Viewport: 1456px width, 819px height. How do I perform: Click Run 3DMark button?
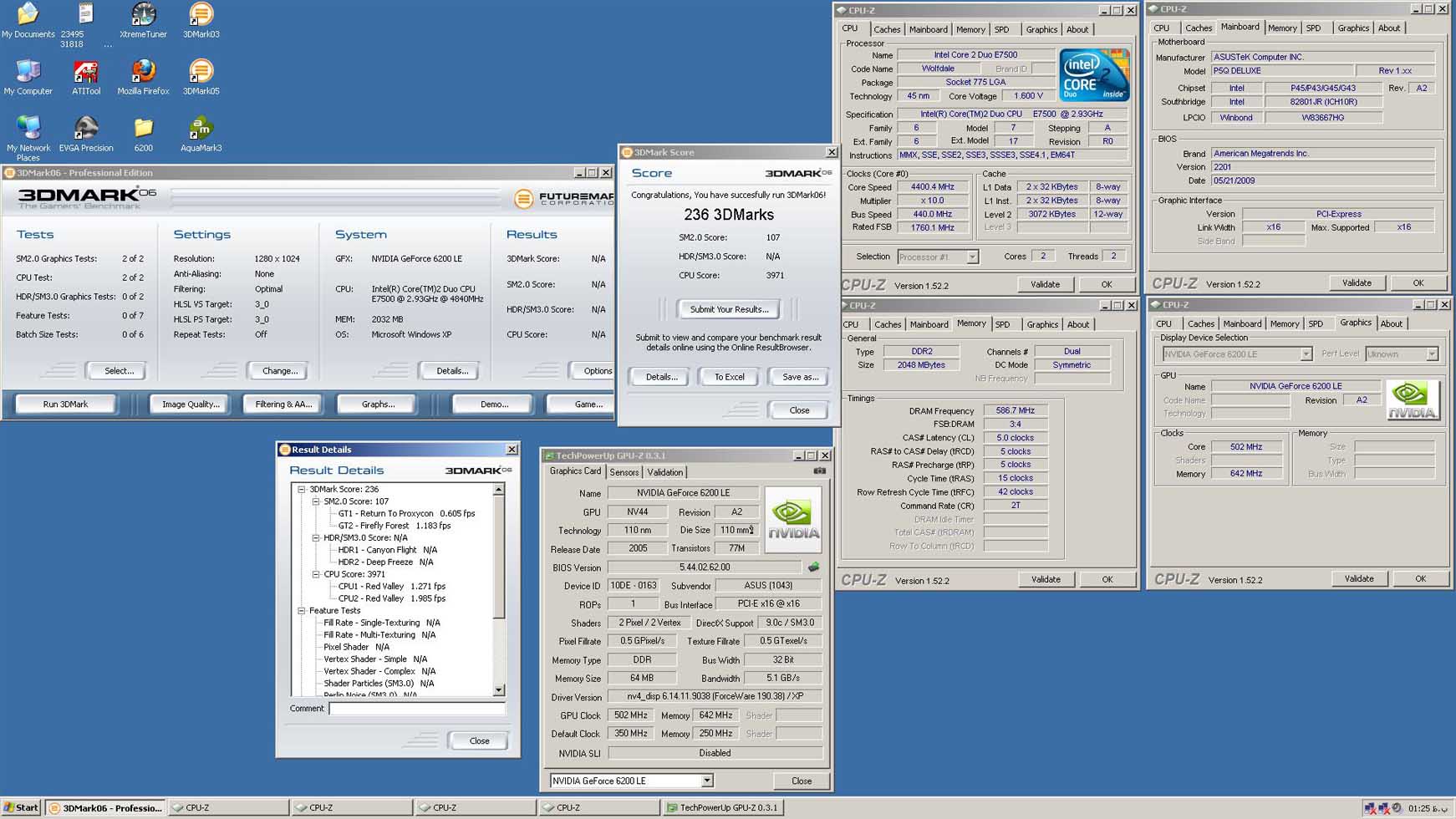click(65, 404)
